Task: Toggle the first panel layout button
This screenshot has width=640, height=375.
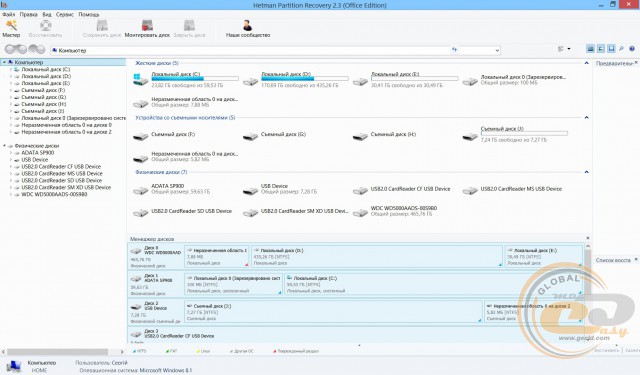Action: (590, 49)
